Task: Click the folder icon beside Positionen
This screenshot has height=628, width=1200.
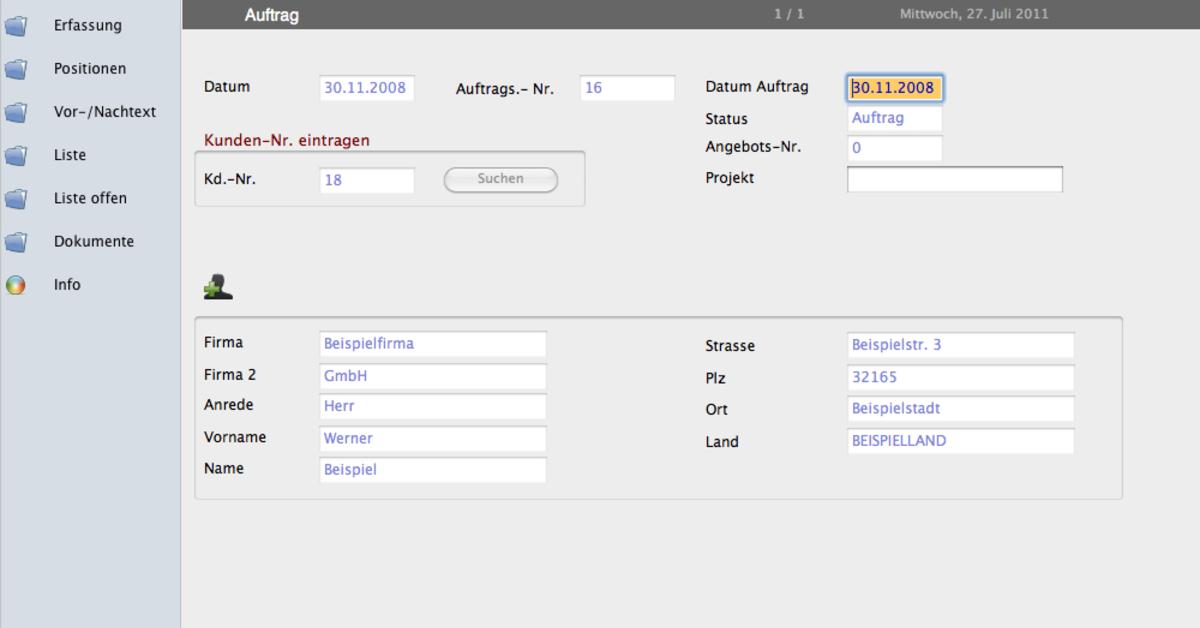Action: [15, 69]
